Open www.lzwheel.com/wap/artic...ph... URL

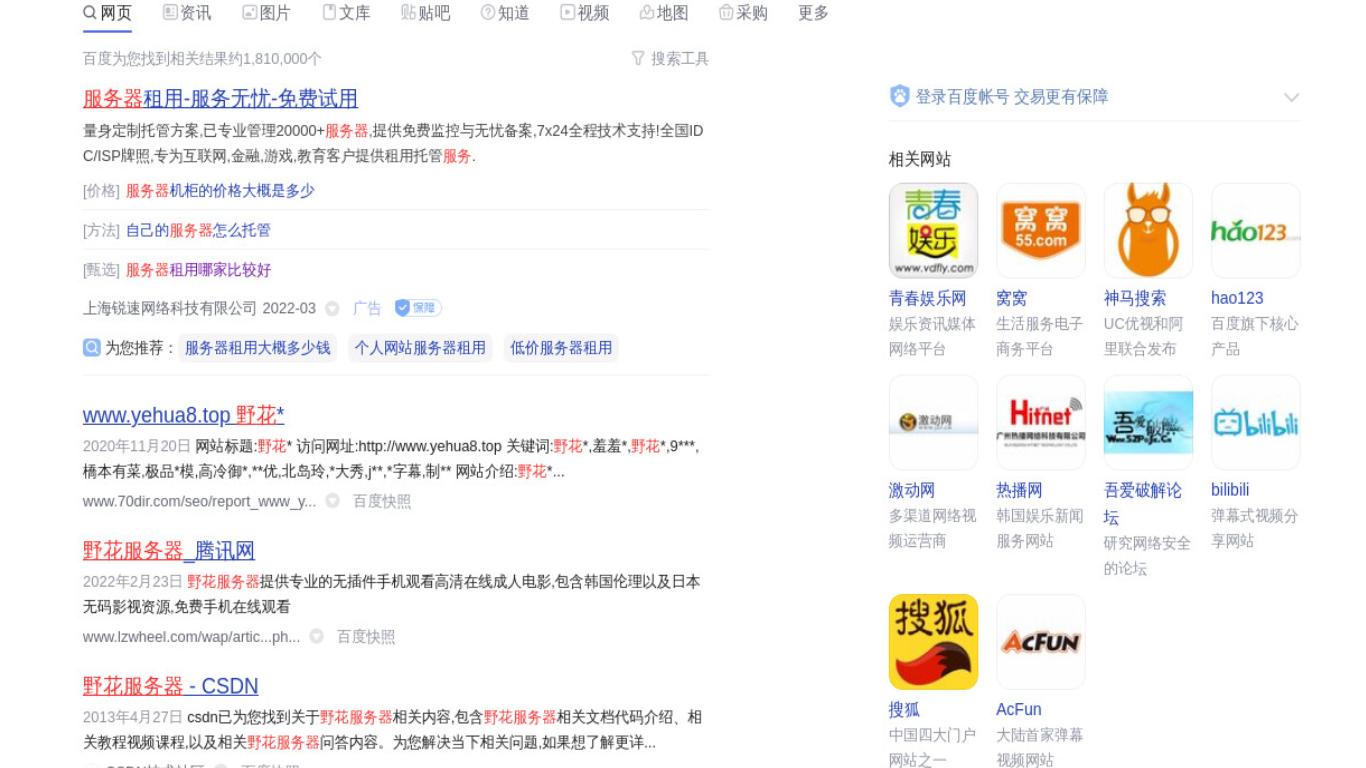(191, 637)
